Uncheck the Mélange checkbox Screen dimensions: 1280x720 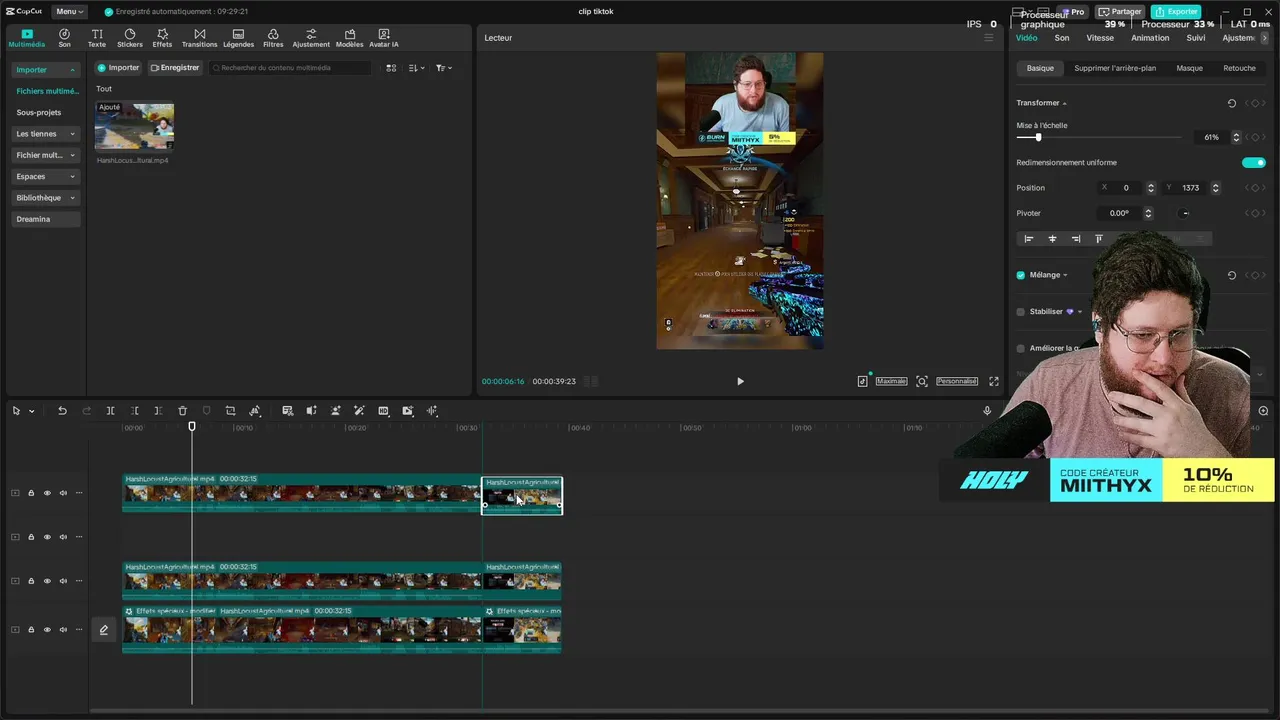click(x=1021, y=275)
